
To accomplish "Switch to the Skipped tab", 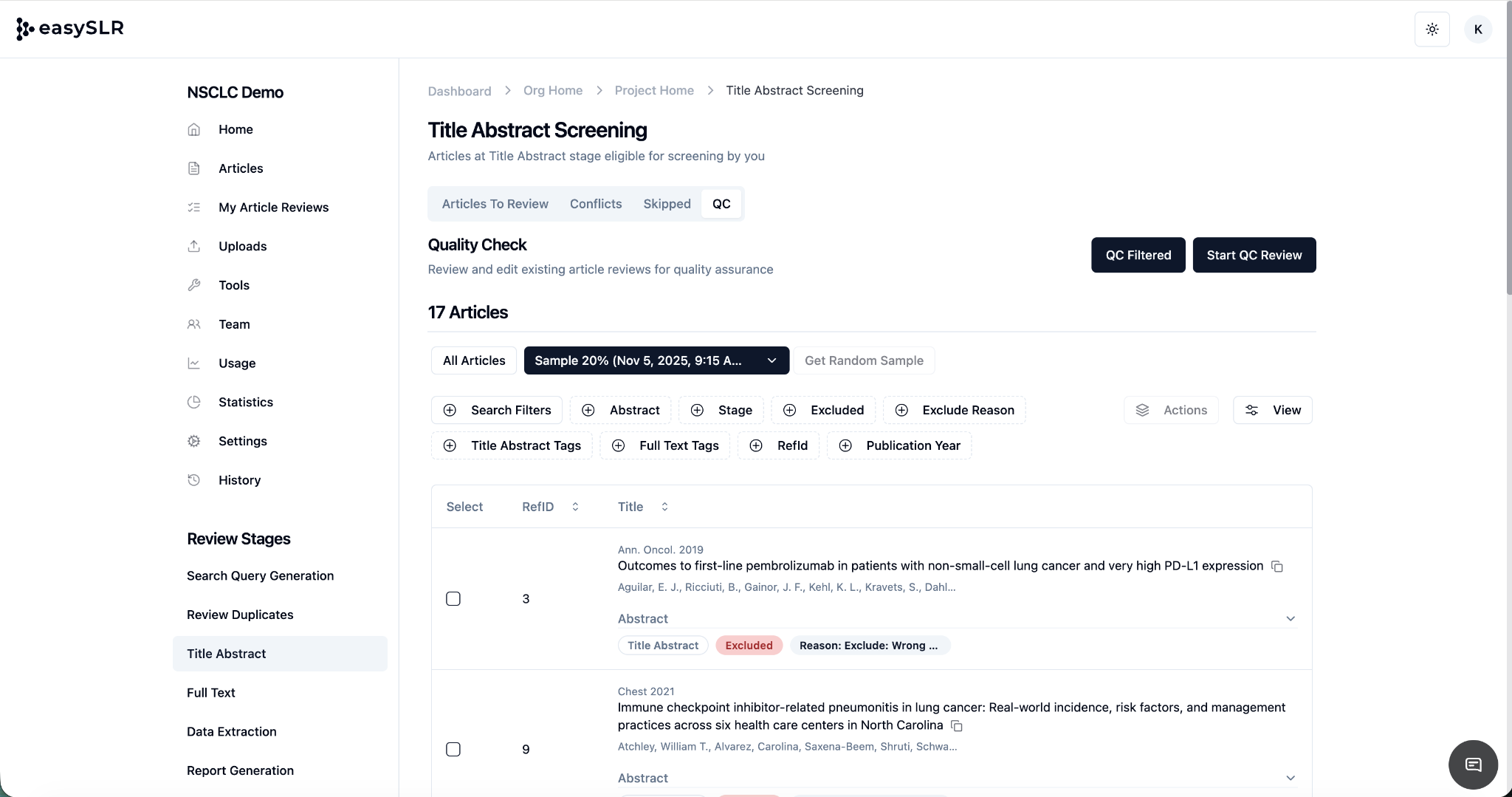I will click(x=667, y=204).
